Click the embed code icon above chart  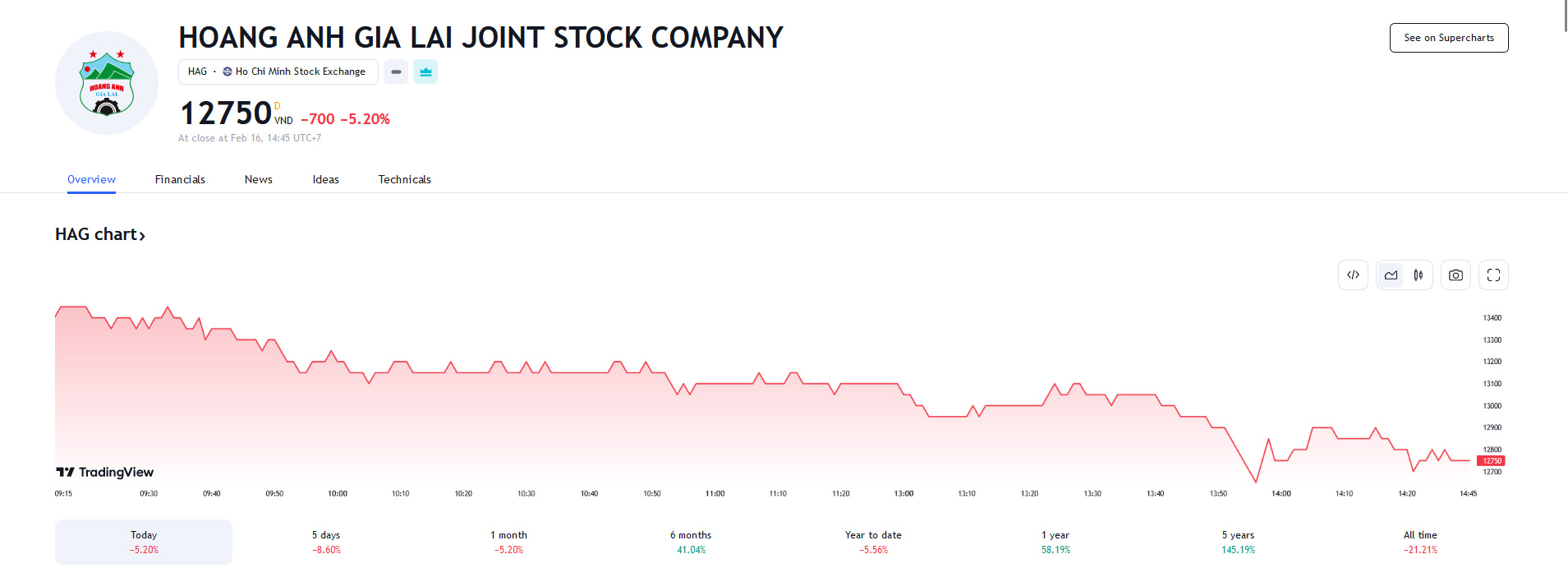click(x=1353, y=275)
